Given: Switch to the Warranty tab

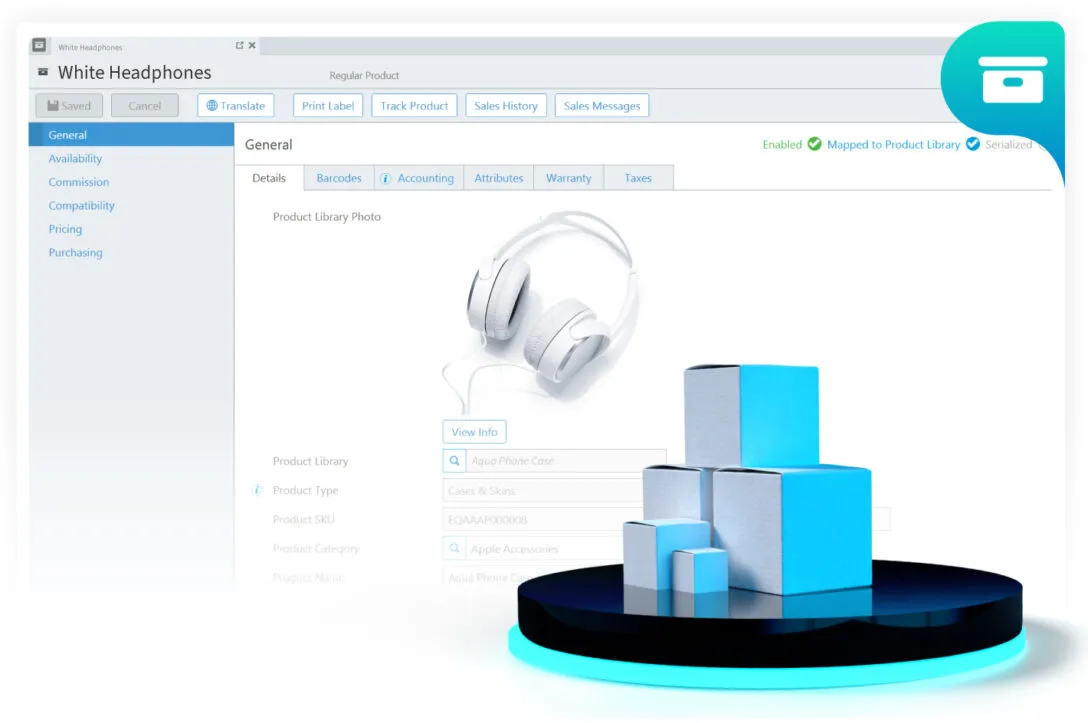Looking at the screenshot, I should (x=568, y=178).
